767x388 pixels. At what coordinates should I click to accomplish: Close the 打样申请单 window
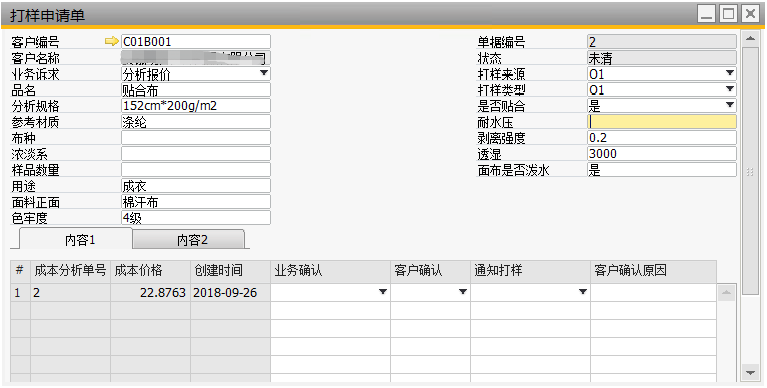pos(750,14)
